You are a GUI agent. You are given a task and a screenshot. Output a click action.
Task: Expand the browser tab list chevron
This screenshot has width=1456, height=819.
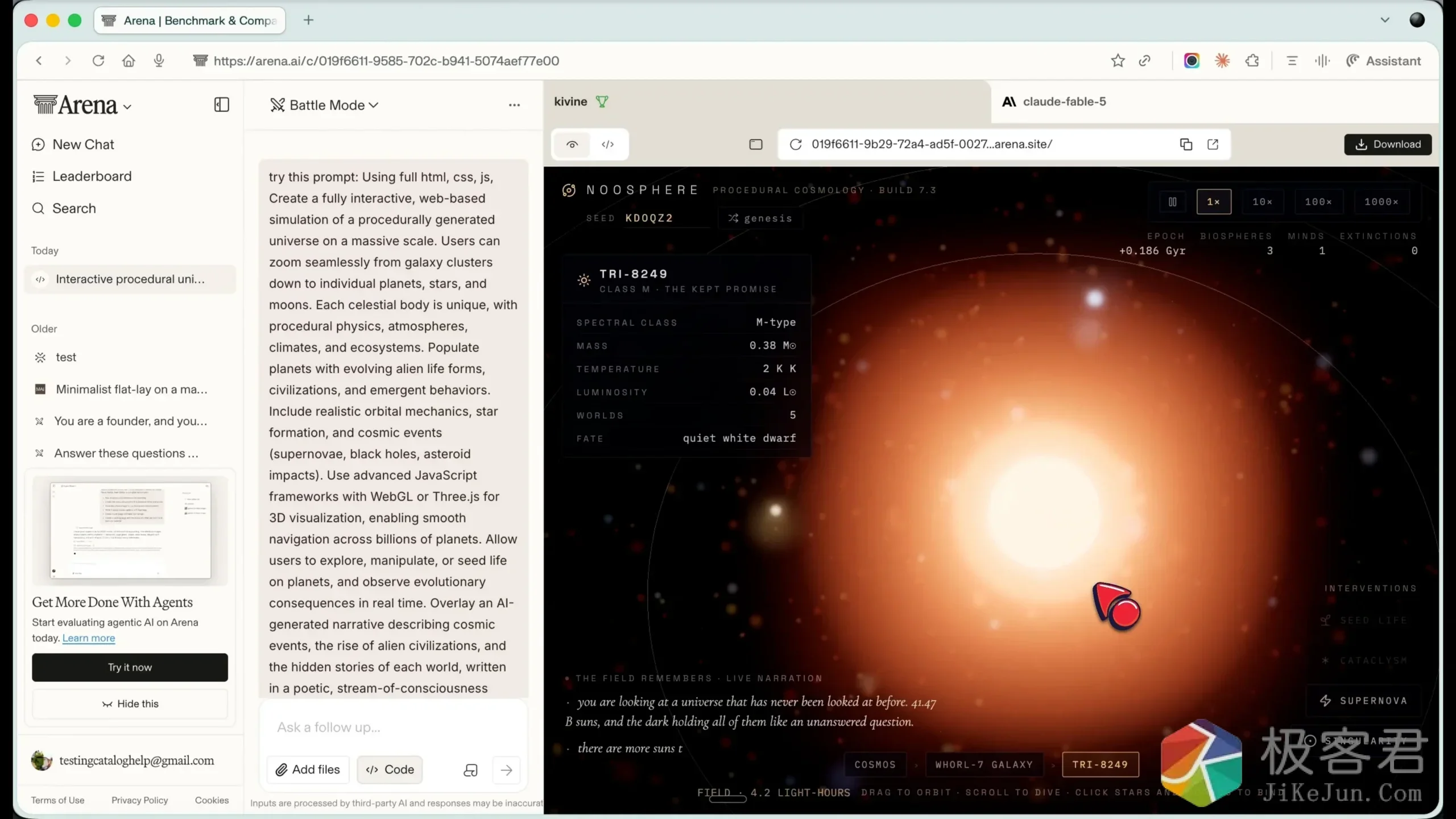pyautogui.click(x=1385, y=20)
